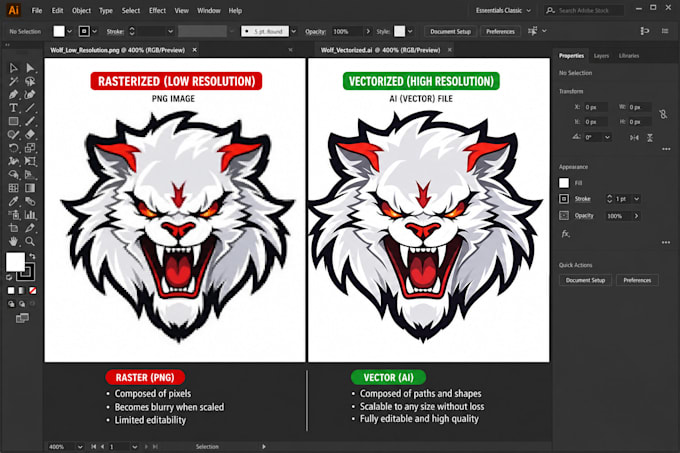Select the Shape Builder tool

(x=13, y=175)
